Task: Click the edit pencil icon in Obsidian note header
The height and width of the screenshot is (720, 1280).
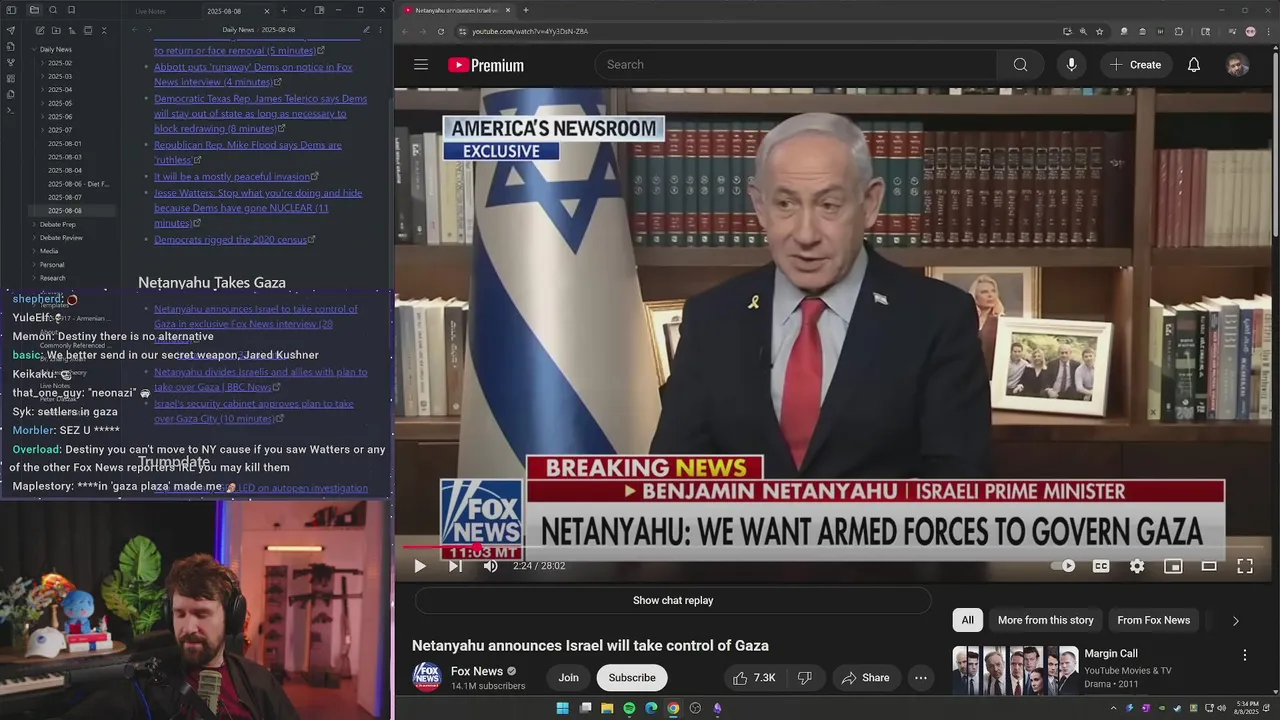Action: (366, 30)
